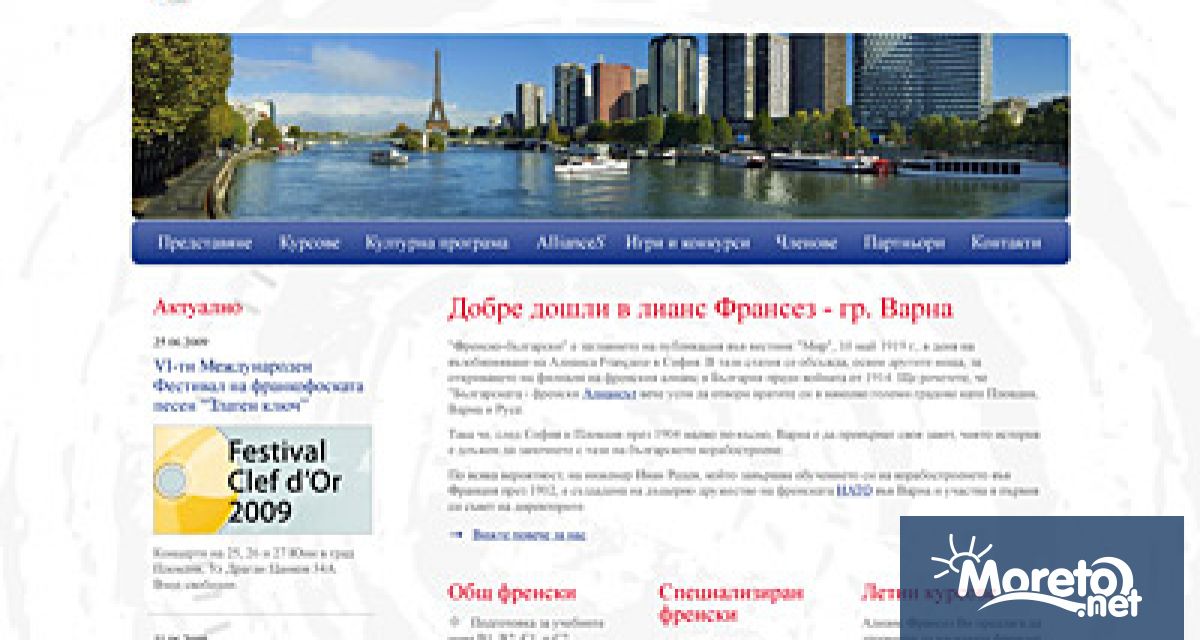Open the Културна програма menu

click(x=437, y=243)
